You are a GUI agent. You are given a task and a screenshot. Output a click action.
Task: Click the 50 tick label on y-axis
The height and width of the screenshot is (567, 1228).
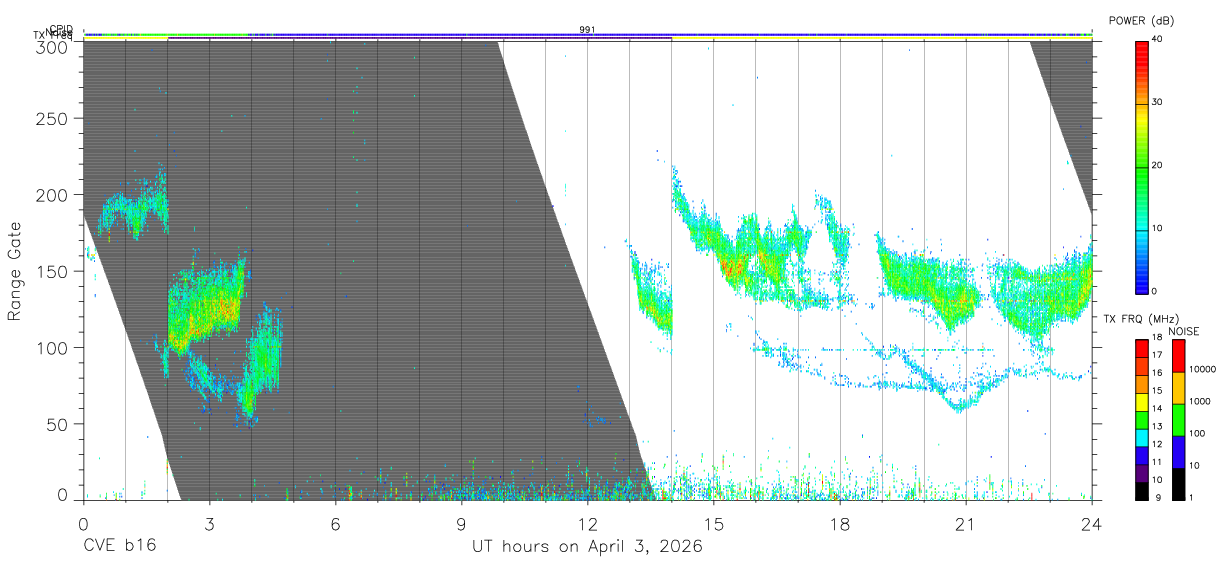[58, 424]
